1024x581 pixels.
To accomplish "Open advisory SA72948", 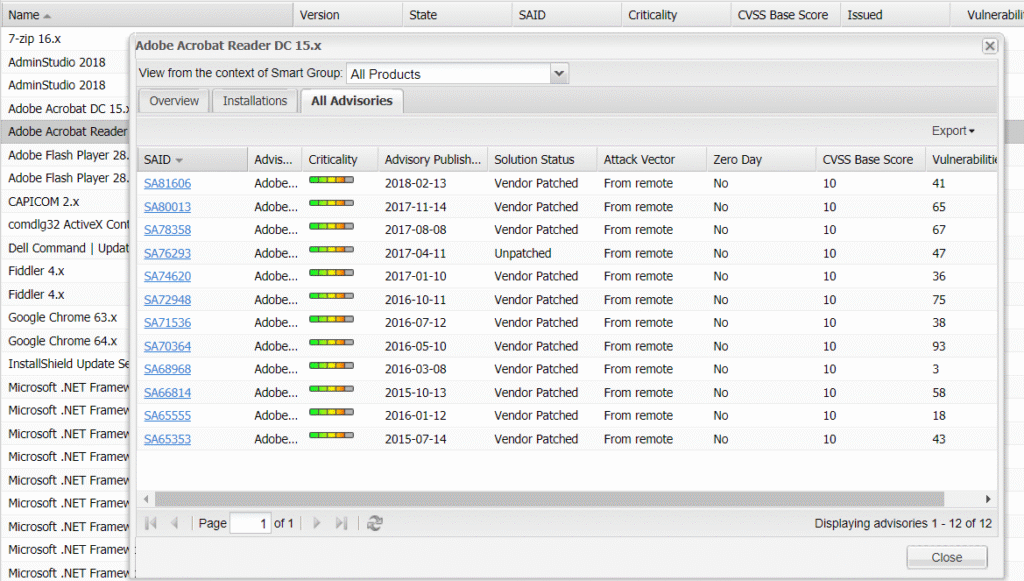I will click(168, 300).
